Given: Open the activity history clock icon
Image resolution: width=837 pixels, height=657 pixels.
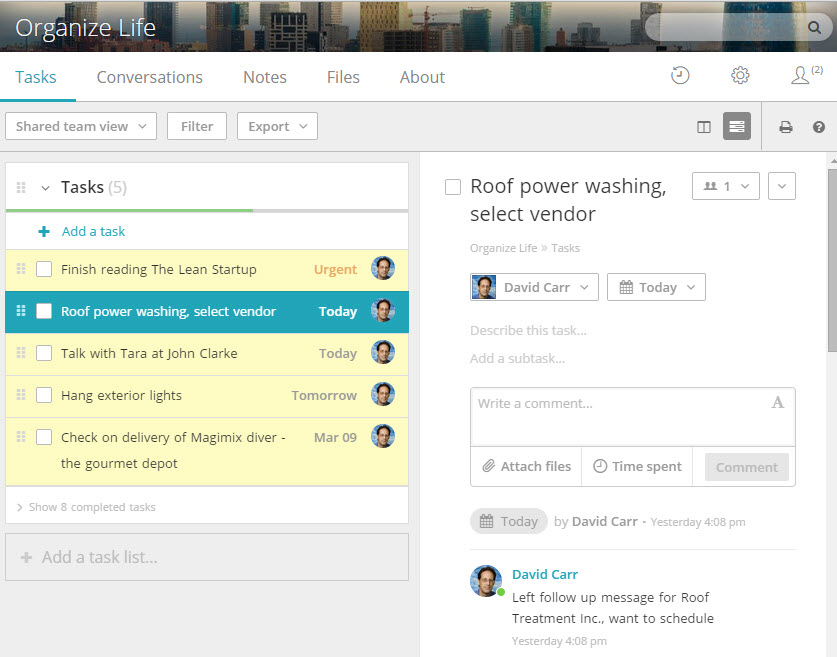Looking at the screenshot, I should coord(680,76).
